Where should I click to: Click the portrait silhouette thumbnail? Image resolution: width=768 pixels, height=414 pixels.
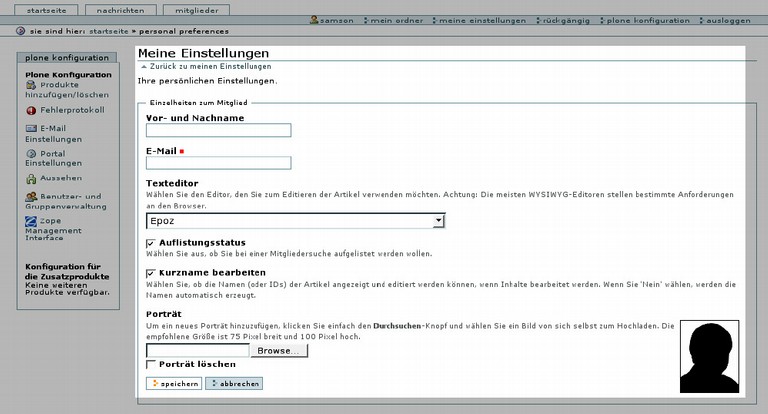[712, 358]
